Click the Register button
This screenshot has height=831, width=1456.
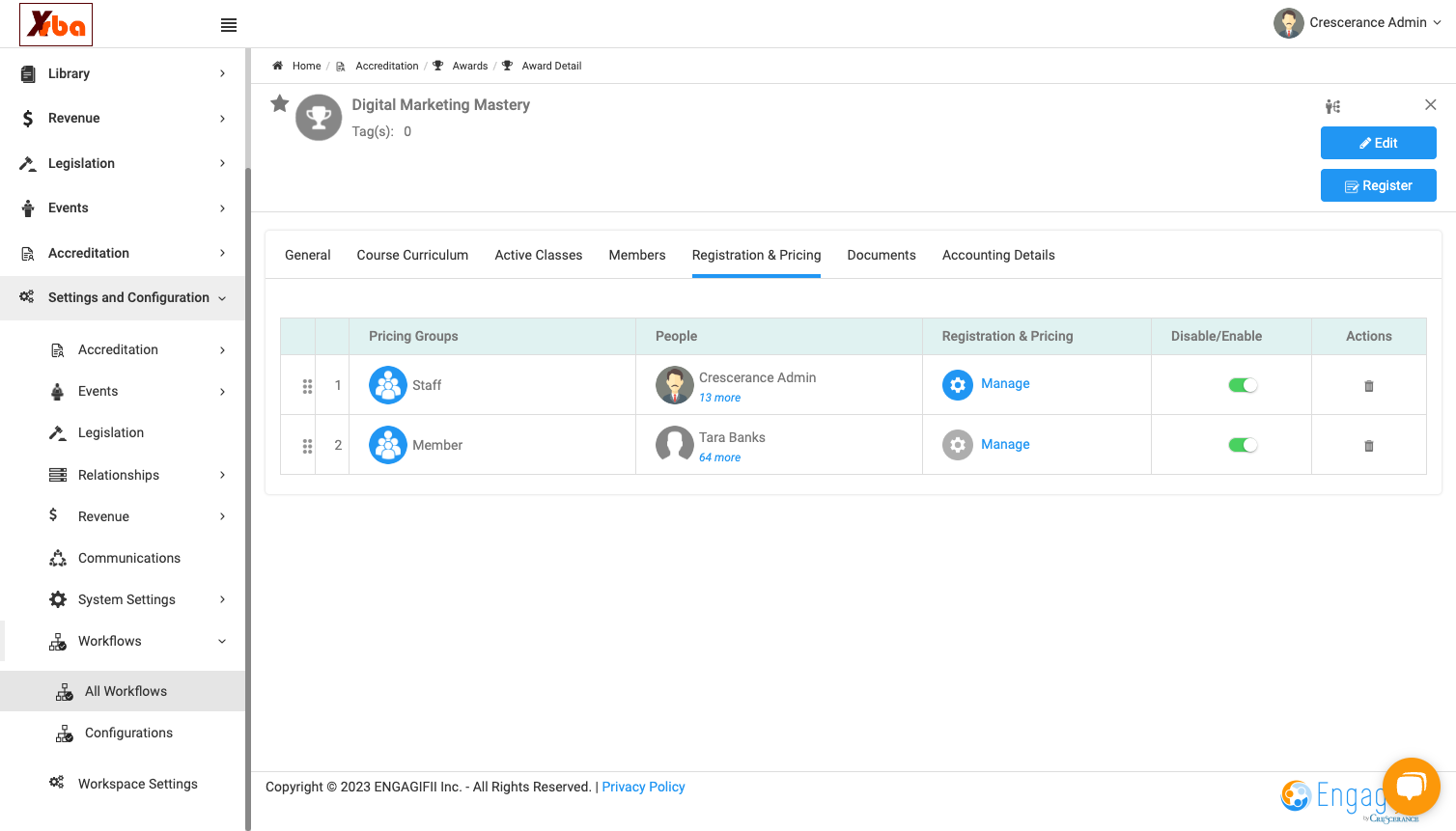coord(1379,185)
